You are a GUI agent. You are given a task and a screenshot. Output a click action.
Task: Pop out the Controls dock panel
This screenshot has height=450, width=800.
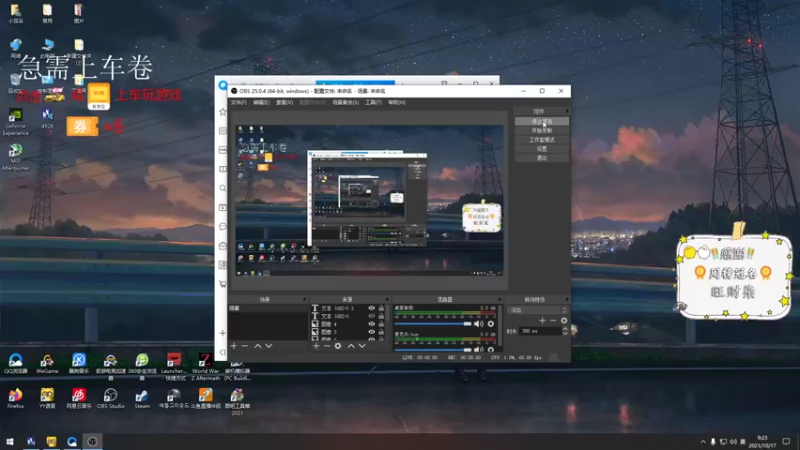click(566, 111)
